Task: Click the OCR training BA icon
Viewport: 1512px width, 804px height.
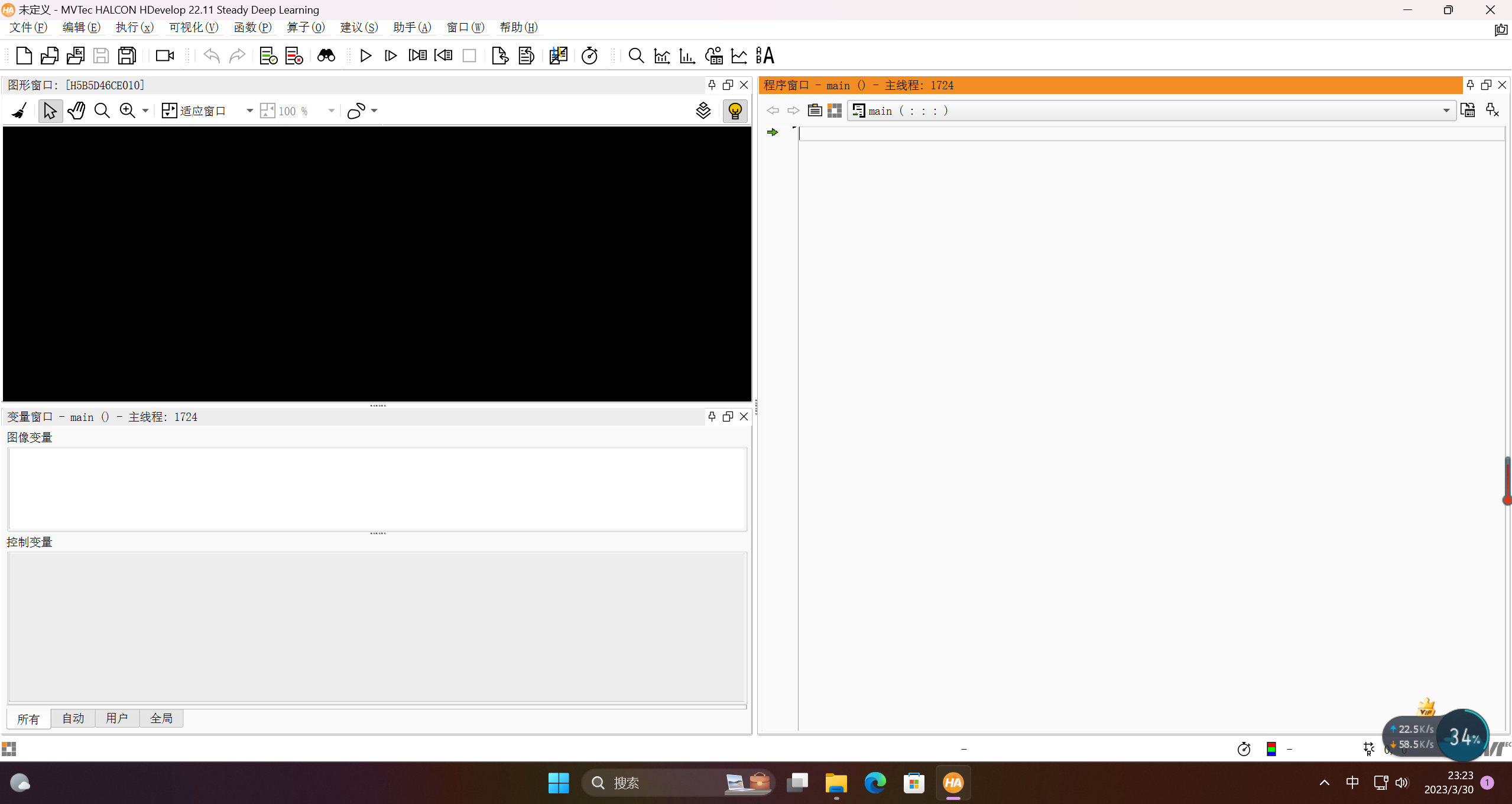Action: click(765, 56)
